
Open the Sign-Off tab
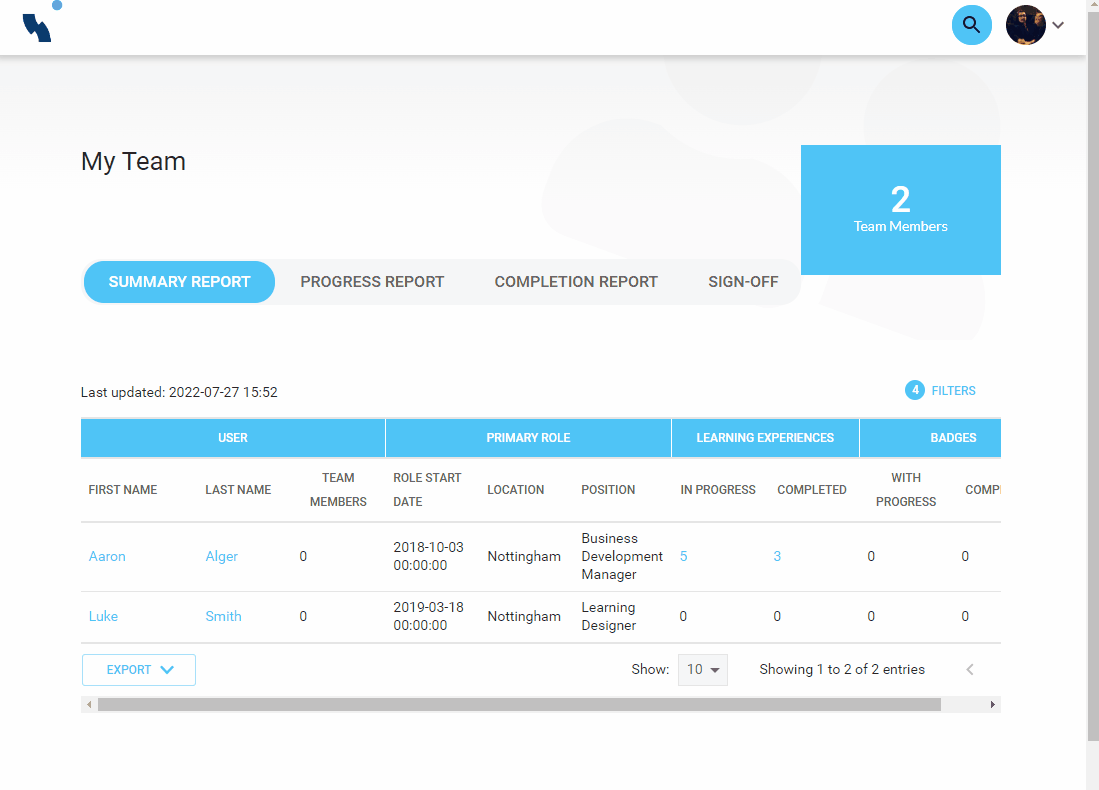(x=743, y=282)
